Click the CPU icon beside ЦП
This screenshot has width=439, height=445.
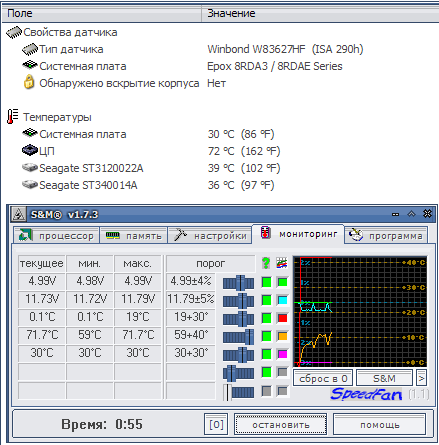coord(30,150)
